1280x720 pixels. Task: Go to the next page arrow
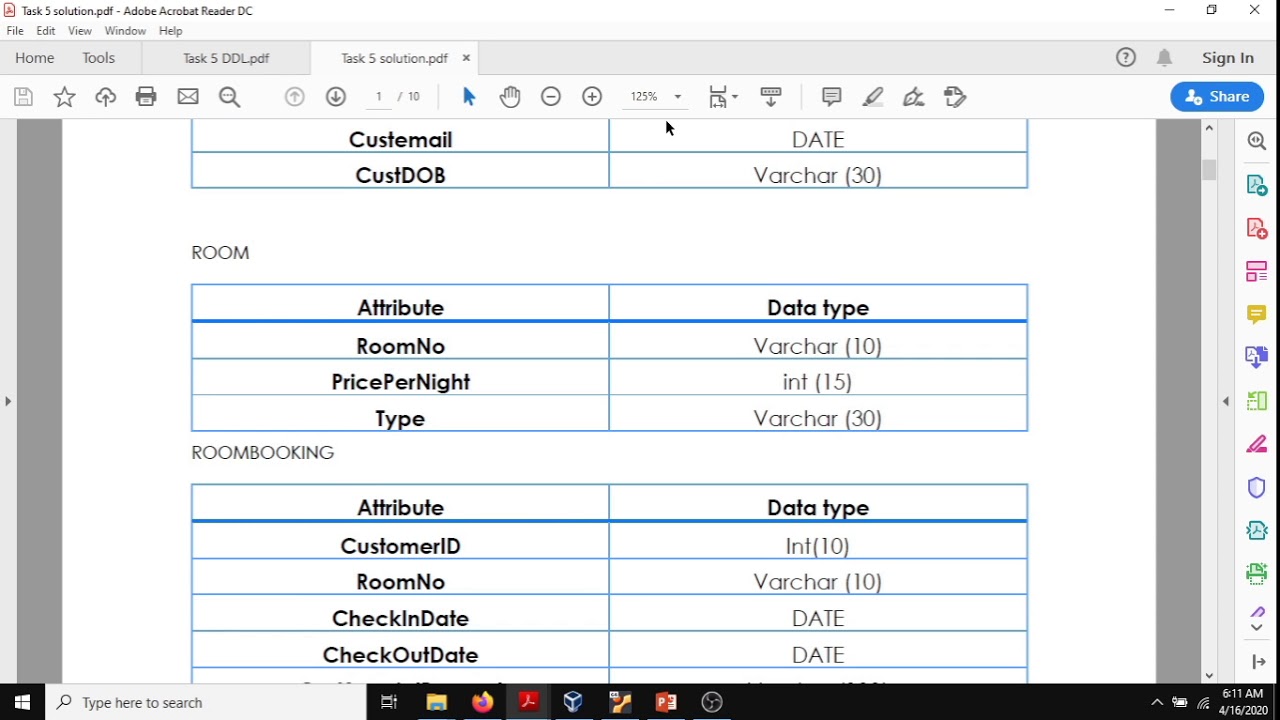point(336,97)
